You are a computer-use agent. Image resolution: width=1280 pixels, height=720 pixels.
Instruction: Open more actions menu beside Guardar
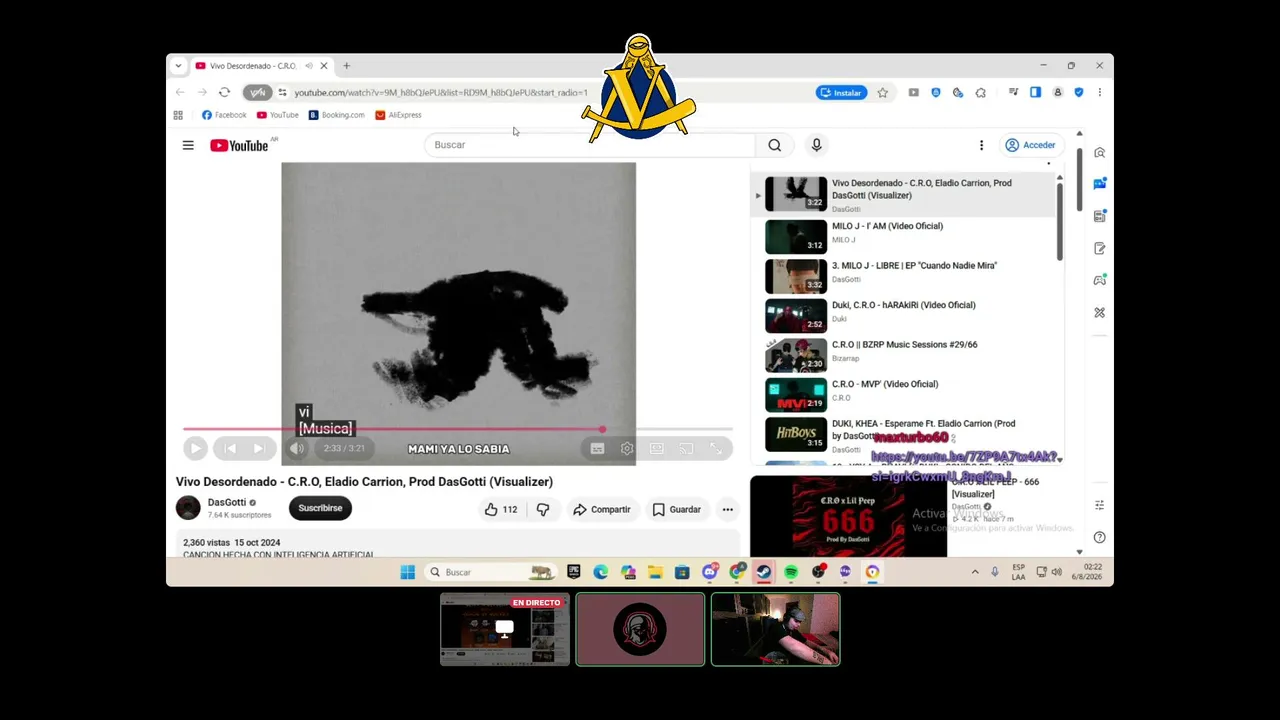pos(728,509)
